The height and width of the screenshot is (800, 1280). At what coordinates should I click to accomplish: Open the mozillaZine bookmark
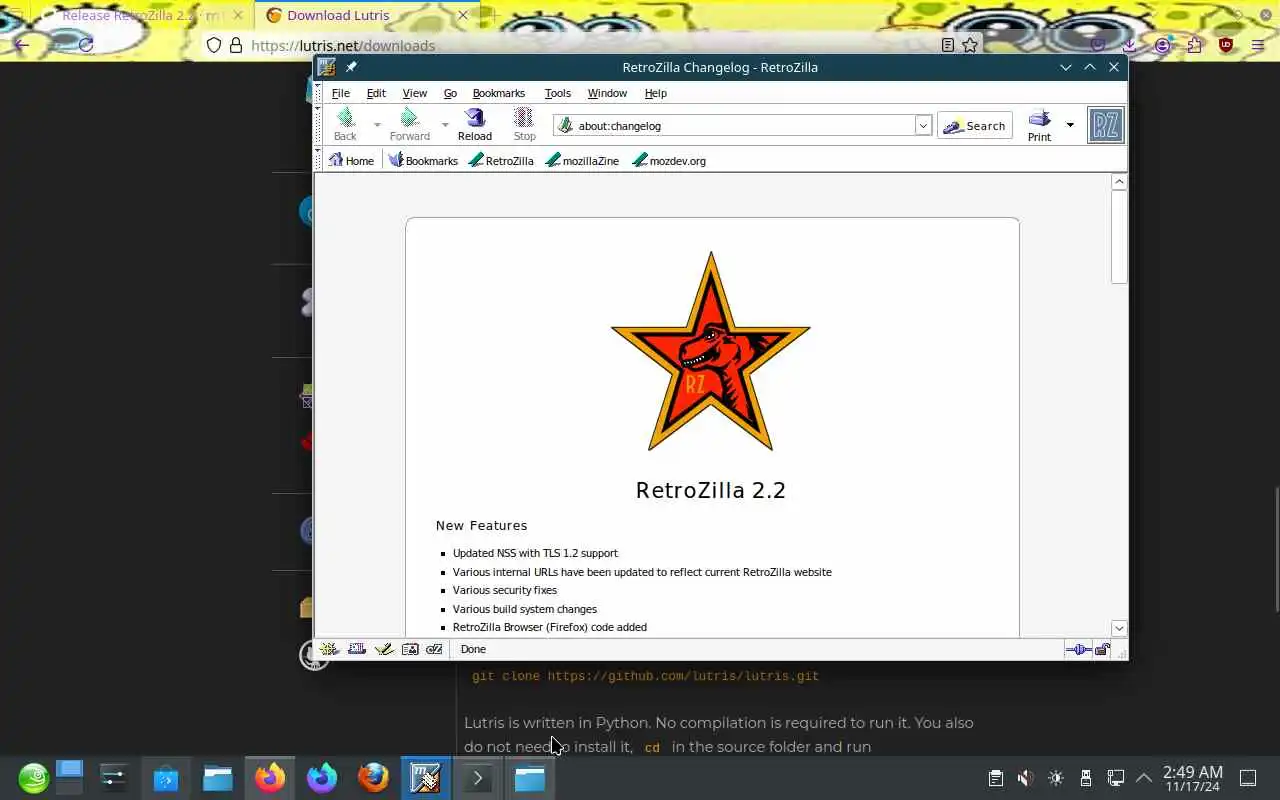point(582,160)
